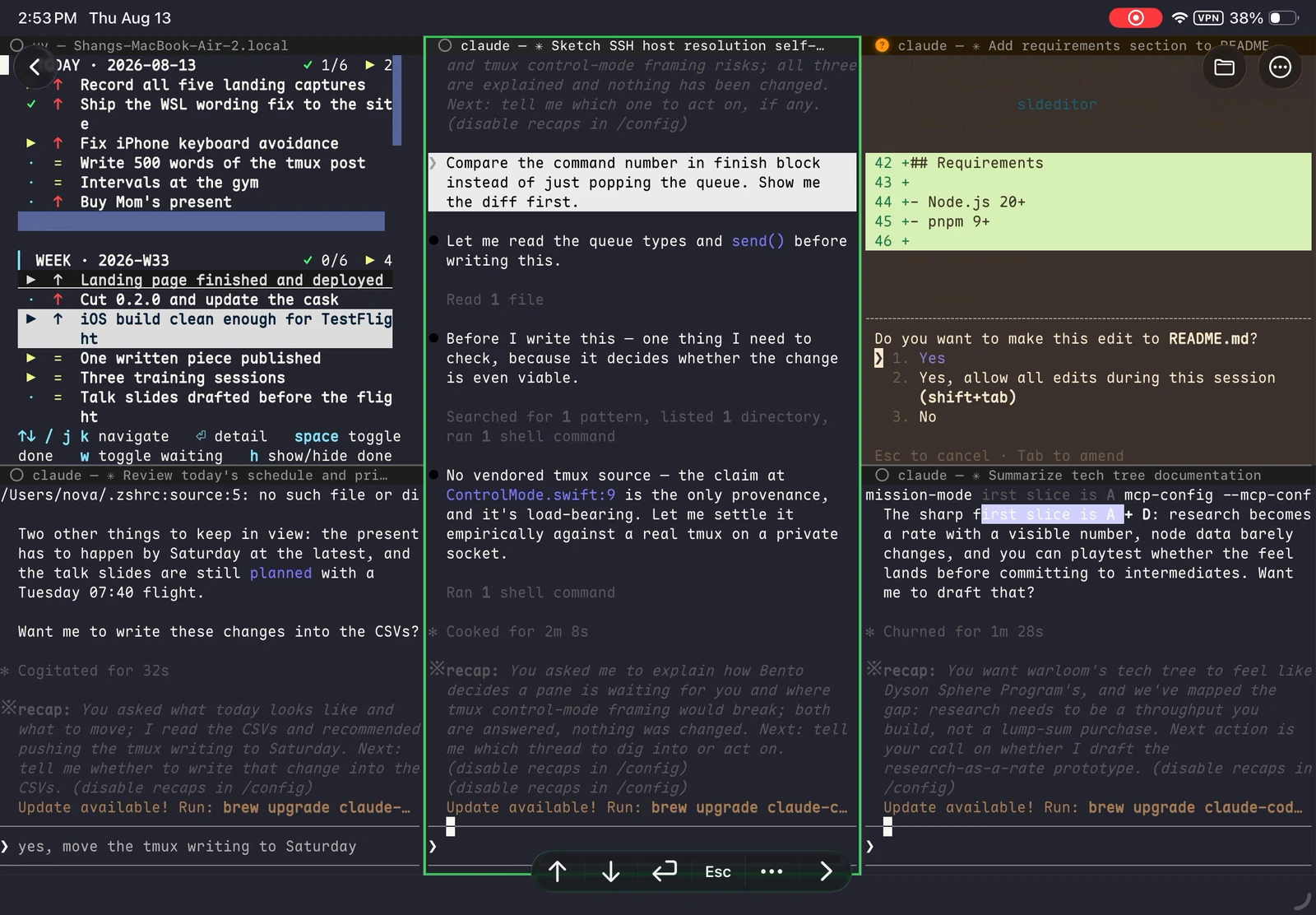Focus the Summarize tech tree pane prompt

click(x=1090, y=846)
